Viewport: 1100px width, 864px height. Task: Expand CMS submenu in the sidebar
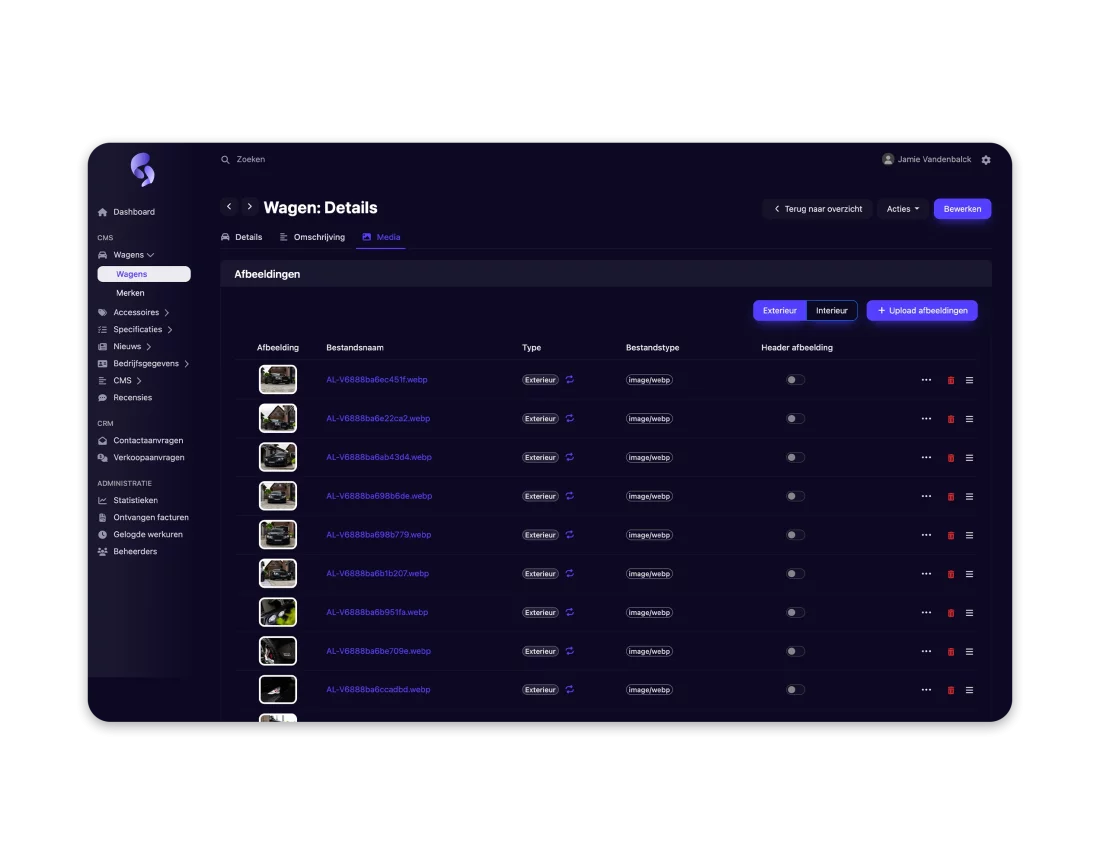click(x=120, y=381)
